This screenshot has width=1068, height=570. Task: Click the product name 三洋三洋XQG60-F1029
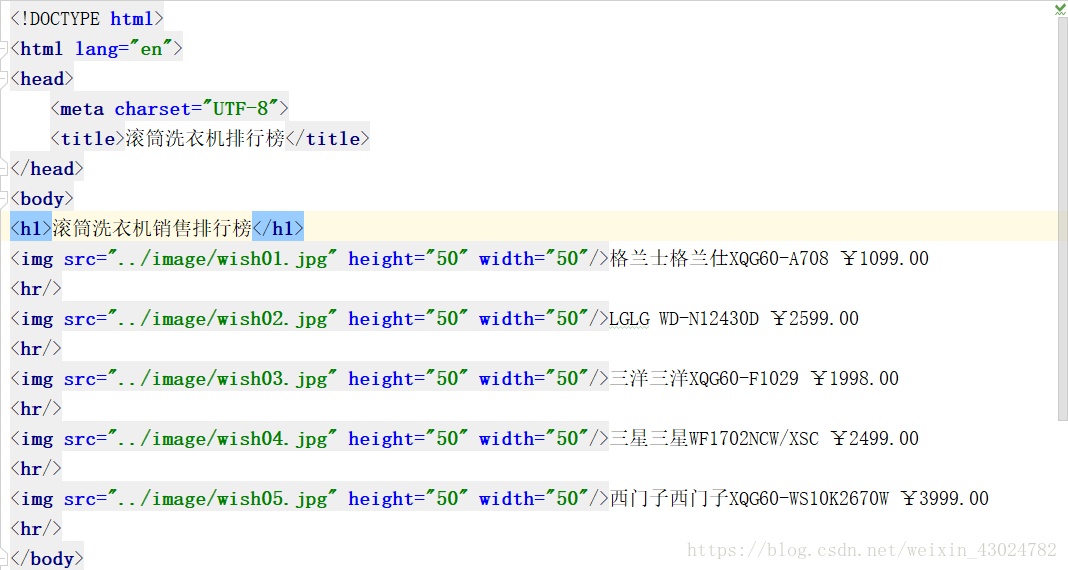(704, 379)
